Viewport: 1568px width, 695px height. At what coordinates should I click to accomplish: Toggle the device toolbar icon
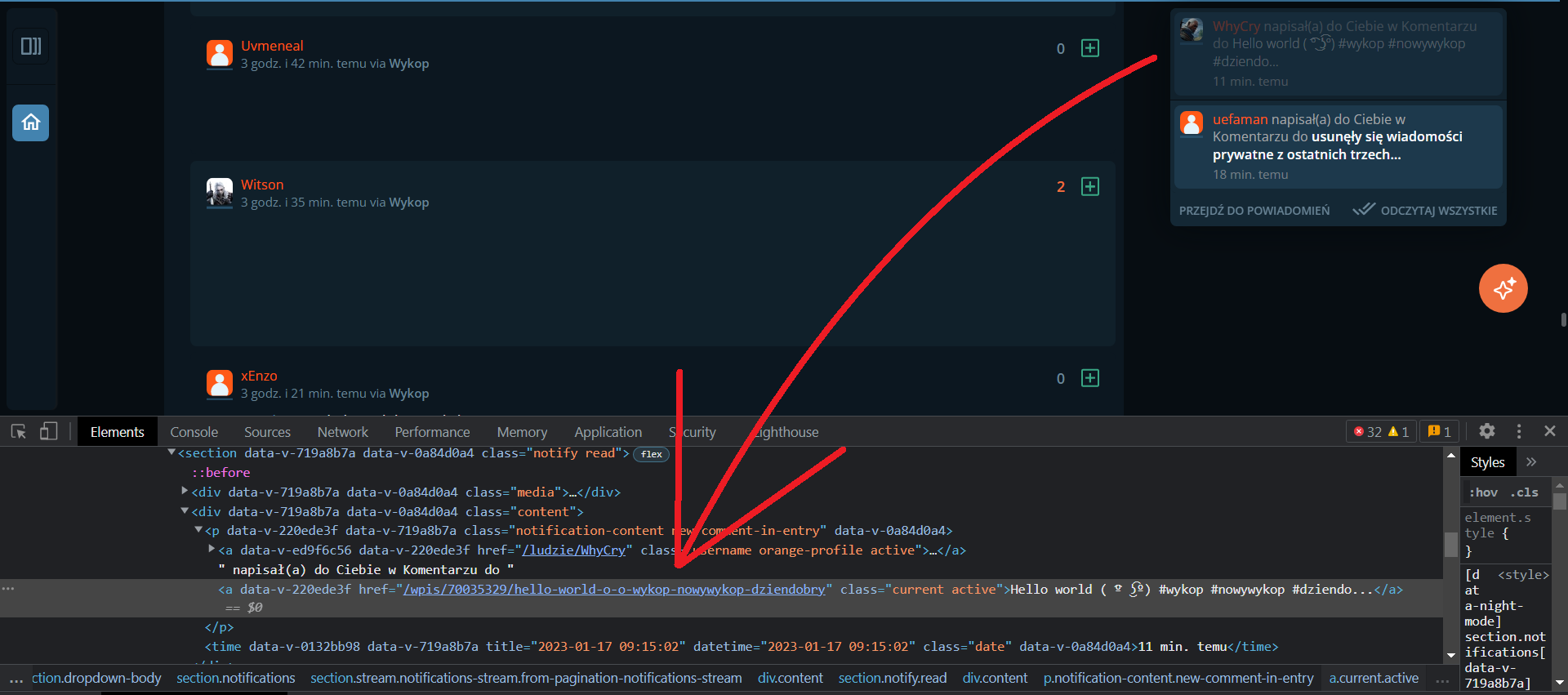click(x=48, y=431)
